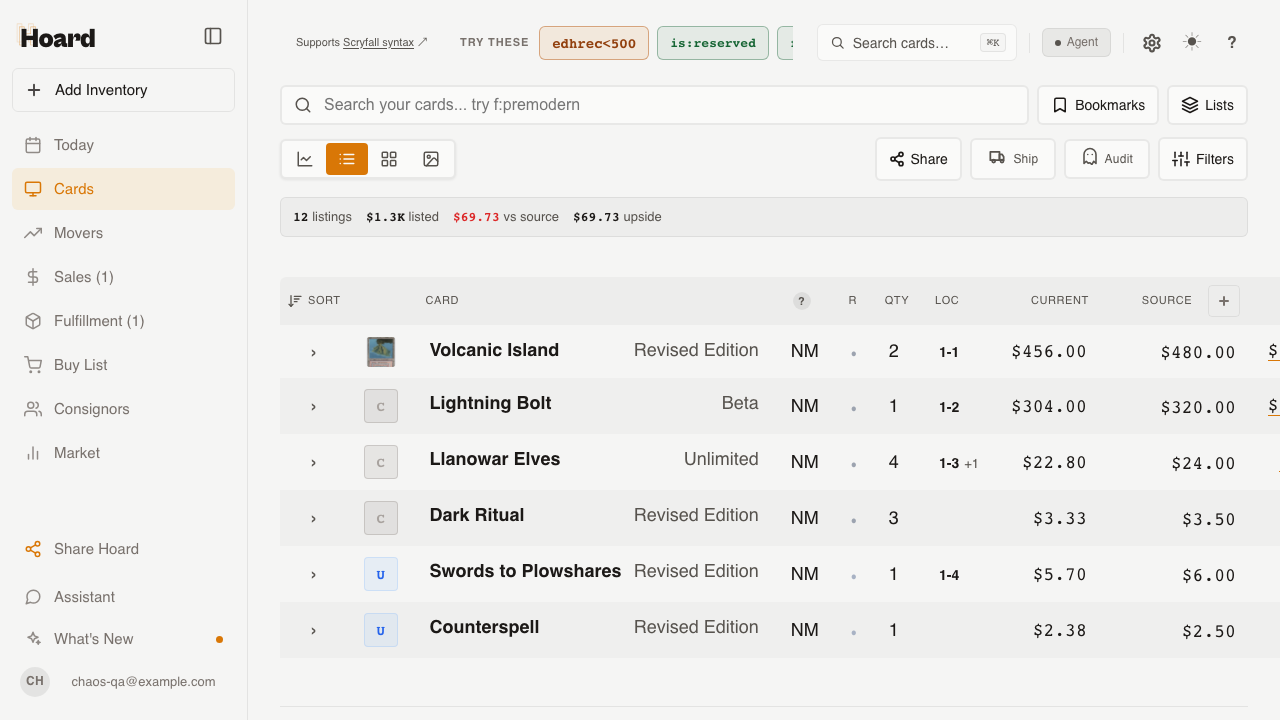Click the CURRENT column header

coord(1059,300)
